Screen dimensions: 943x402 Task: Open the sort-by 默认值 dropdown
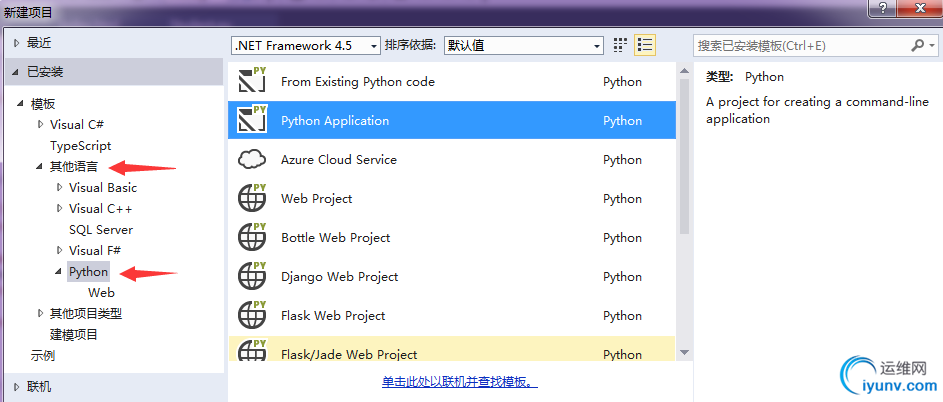tap(523, 46)
